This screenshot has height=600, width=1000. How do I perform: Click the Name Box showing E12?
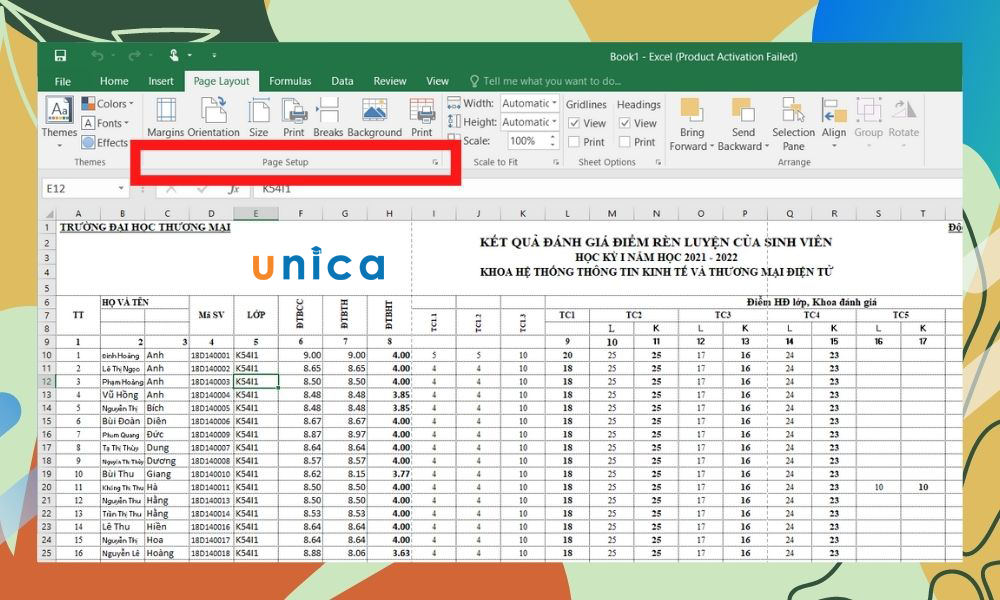(x=79, y=189)
